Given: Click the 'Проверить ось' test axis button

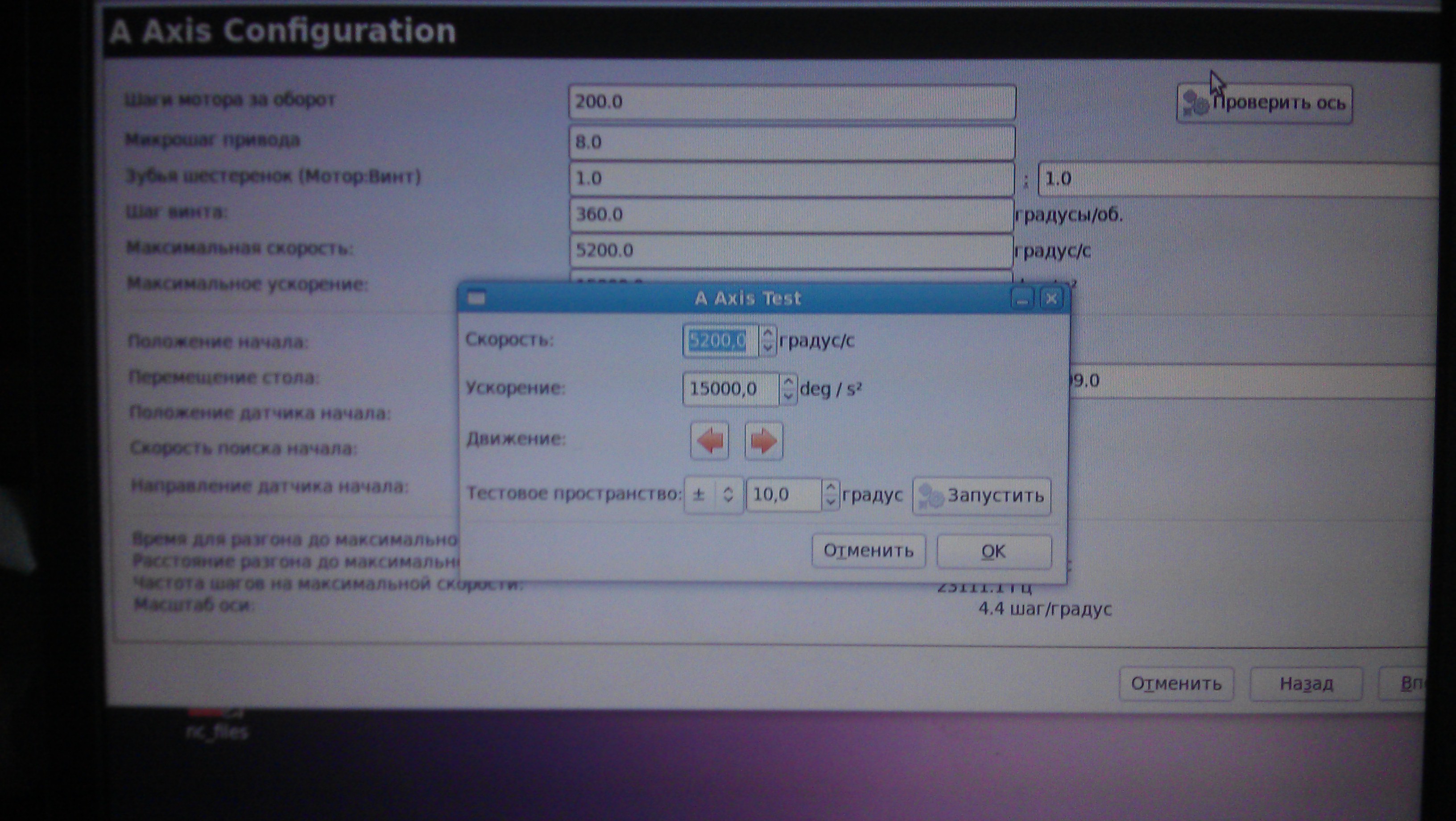Looking at the screenshot, I should [1264, 104].
